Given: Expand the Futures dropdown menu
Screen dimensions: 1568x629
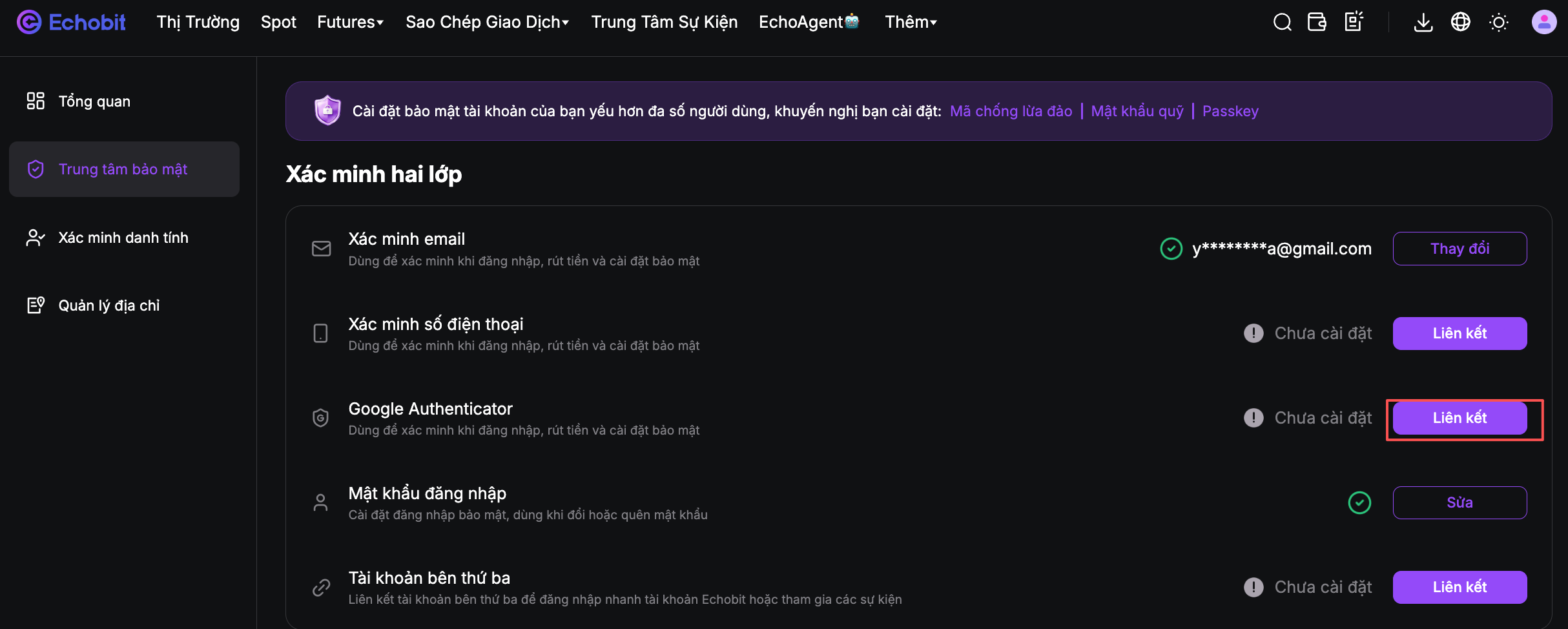Looking at the screenshot, I should 351,22.
